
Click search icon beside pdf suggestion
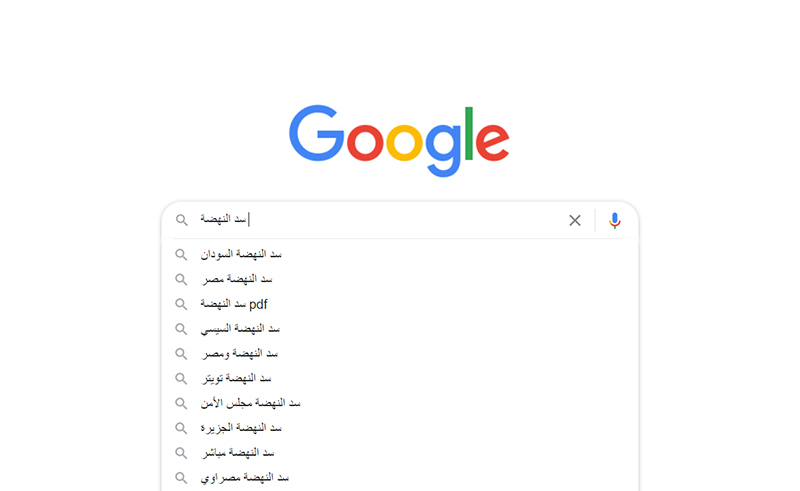point(181,304)
